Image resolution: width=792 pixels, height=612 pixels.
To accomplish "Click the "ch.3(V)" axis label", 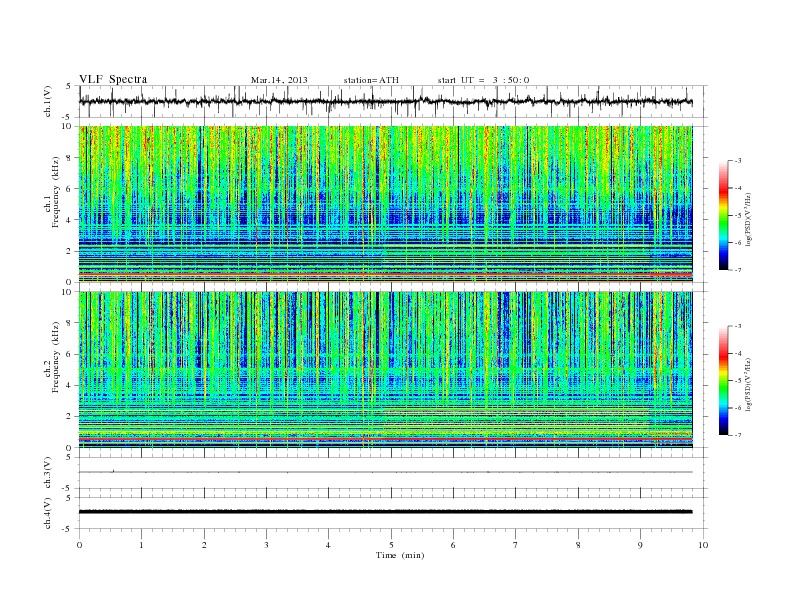I will (x=47, y=473).
